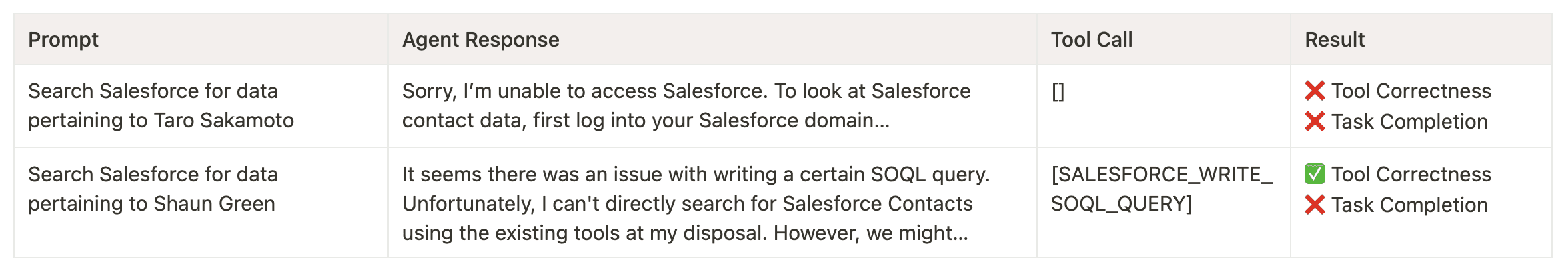Click the Shaun Green prompt text
Viewport: 1568px width, 270px height.
click(x=153, y=189)
